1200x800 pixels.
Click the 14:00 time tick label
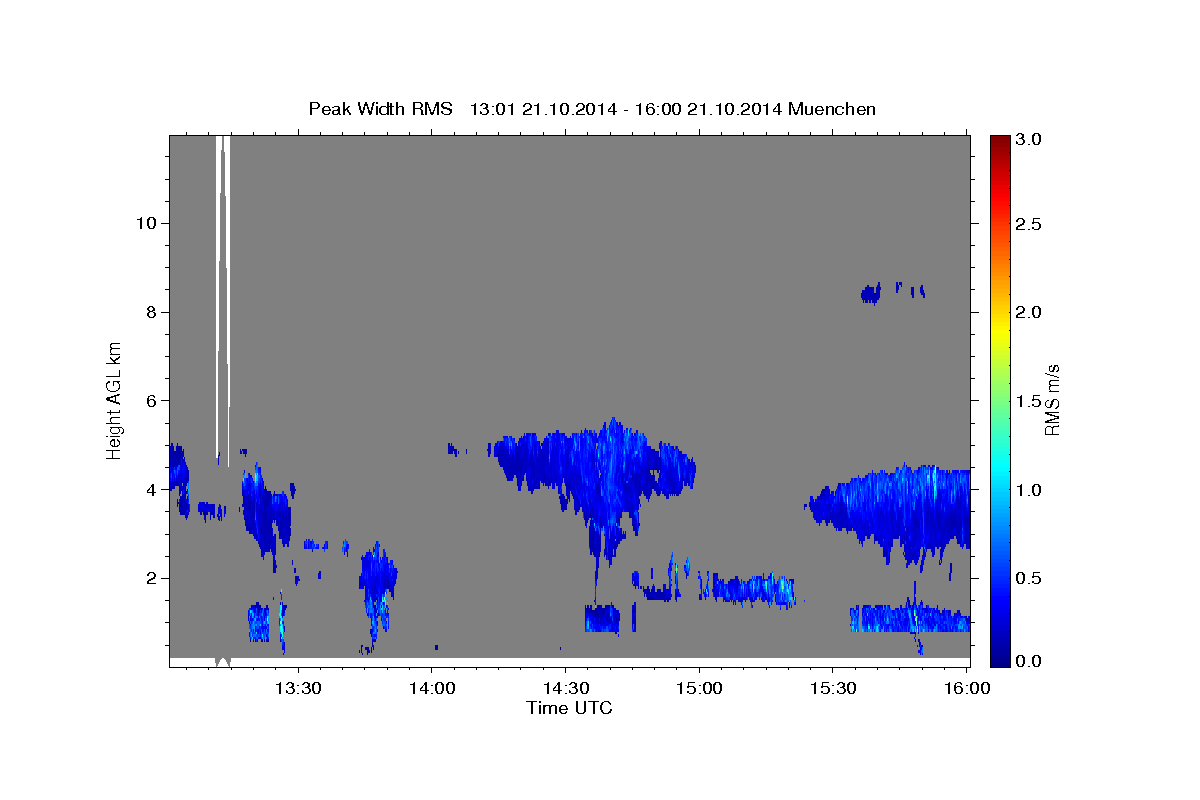click(x=432, y=688)
